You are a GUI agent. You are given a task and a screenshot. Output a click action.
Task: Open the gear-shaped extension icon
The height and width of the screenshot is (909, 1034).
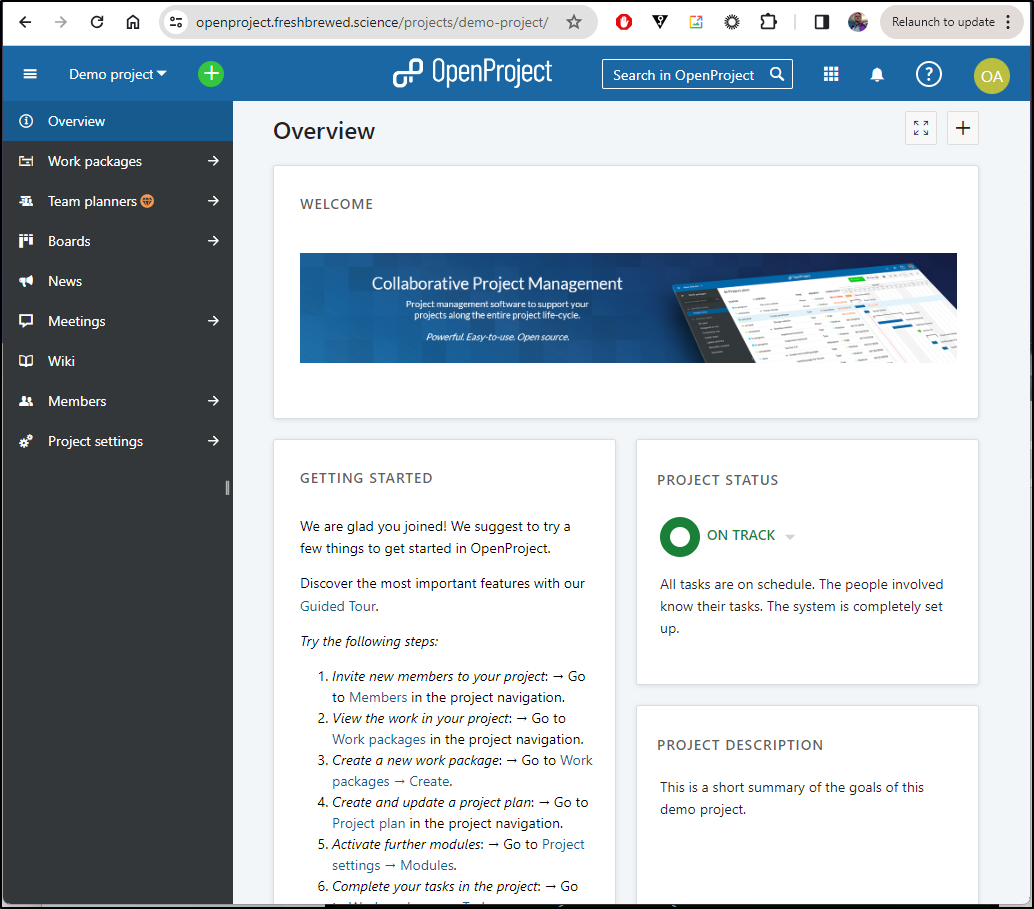point(732,22)
